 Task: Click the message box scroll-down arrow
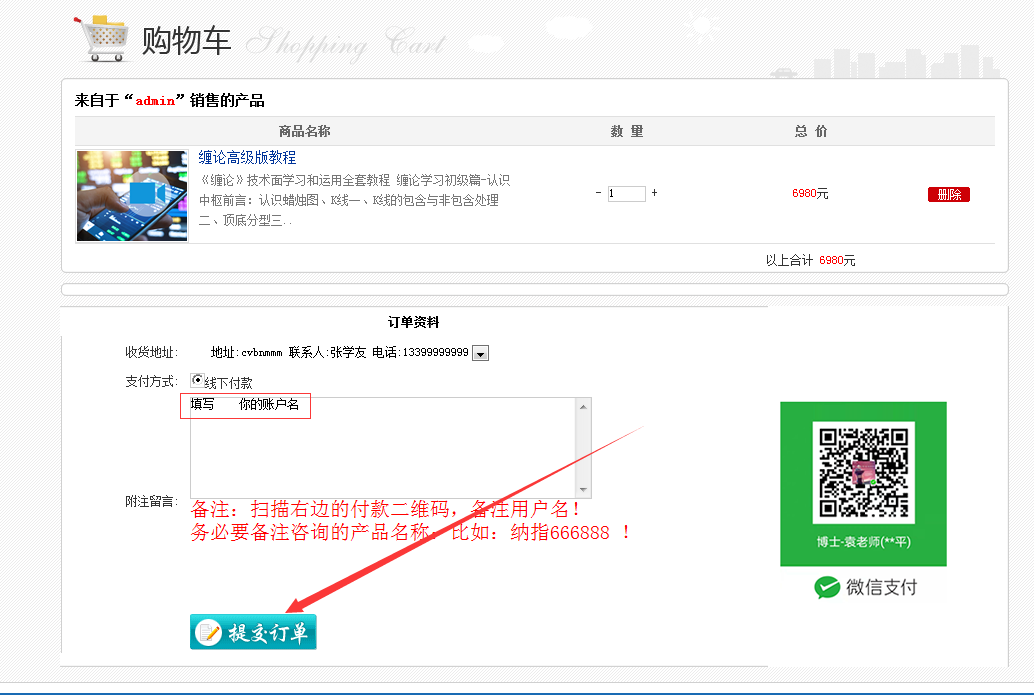[584, 490]
